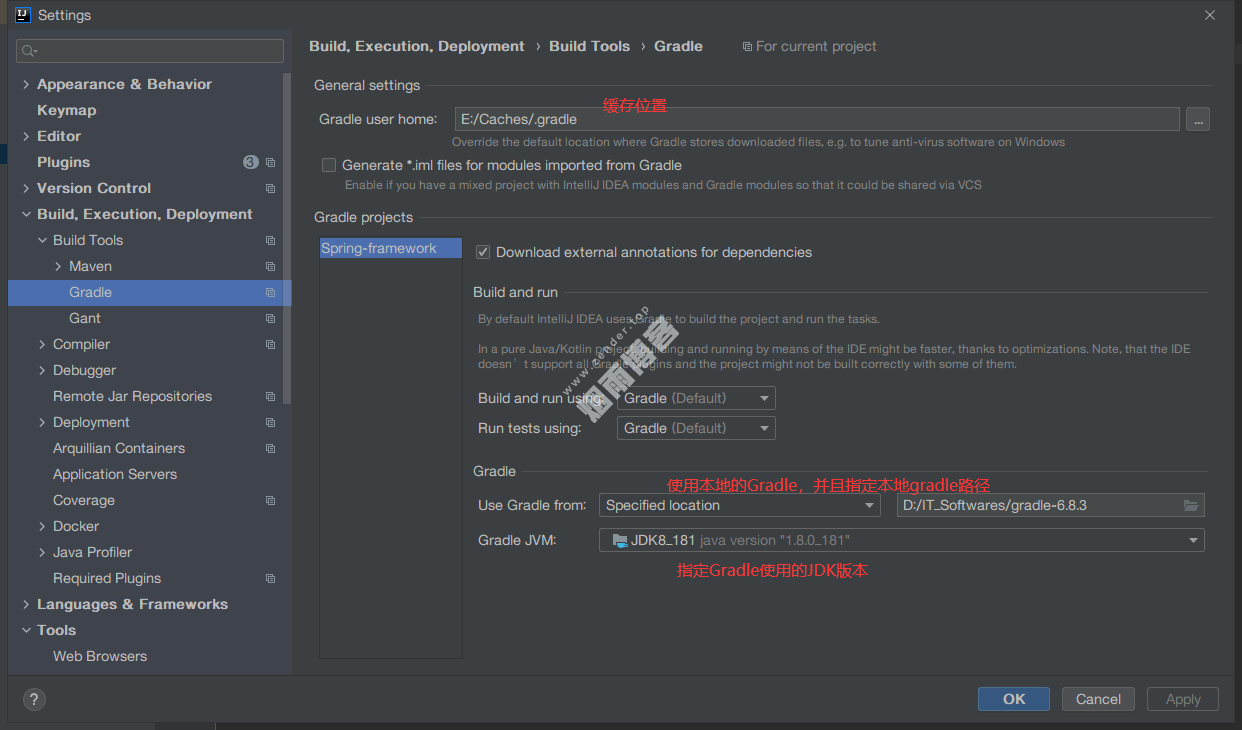The width and height of the screenshot is (1242, 730).
Task: Click the folder browse icon for Gradle path
Action: click(x=1190, y=506)
